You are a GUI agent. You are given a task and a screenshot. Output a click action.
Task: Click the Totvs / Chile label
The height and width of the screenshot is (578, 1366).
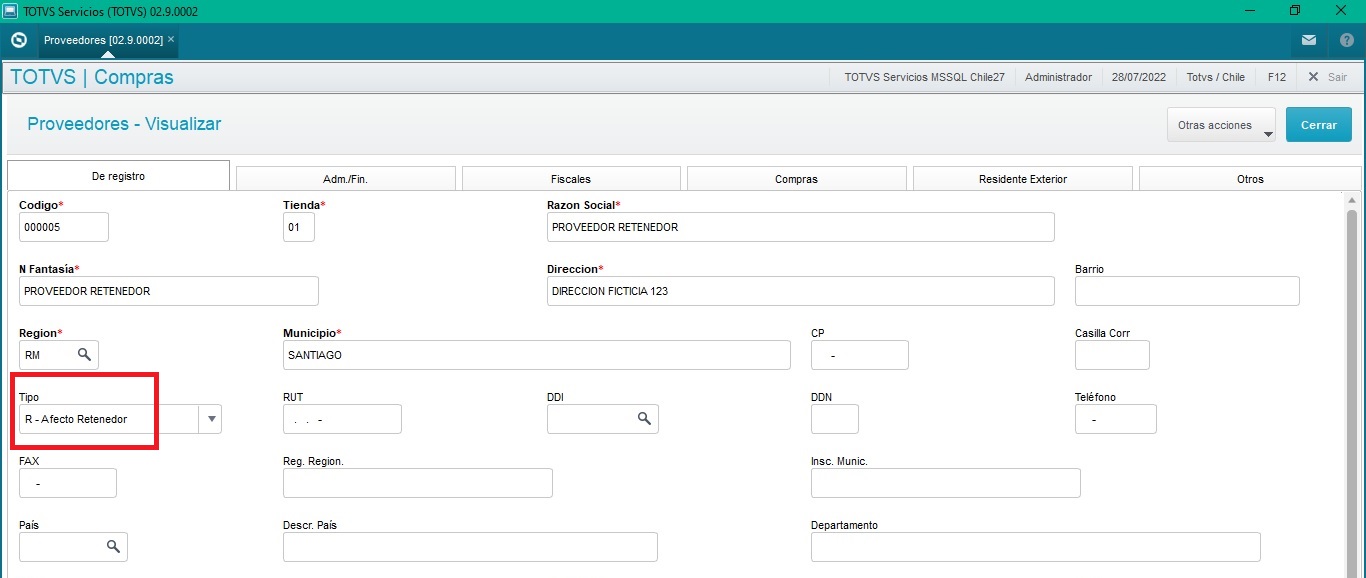click(x=1215, y=77)
